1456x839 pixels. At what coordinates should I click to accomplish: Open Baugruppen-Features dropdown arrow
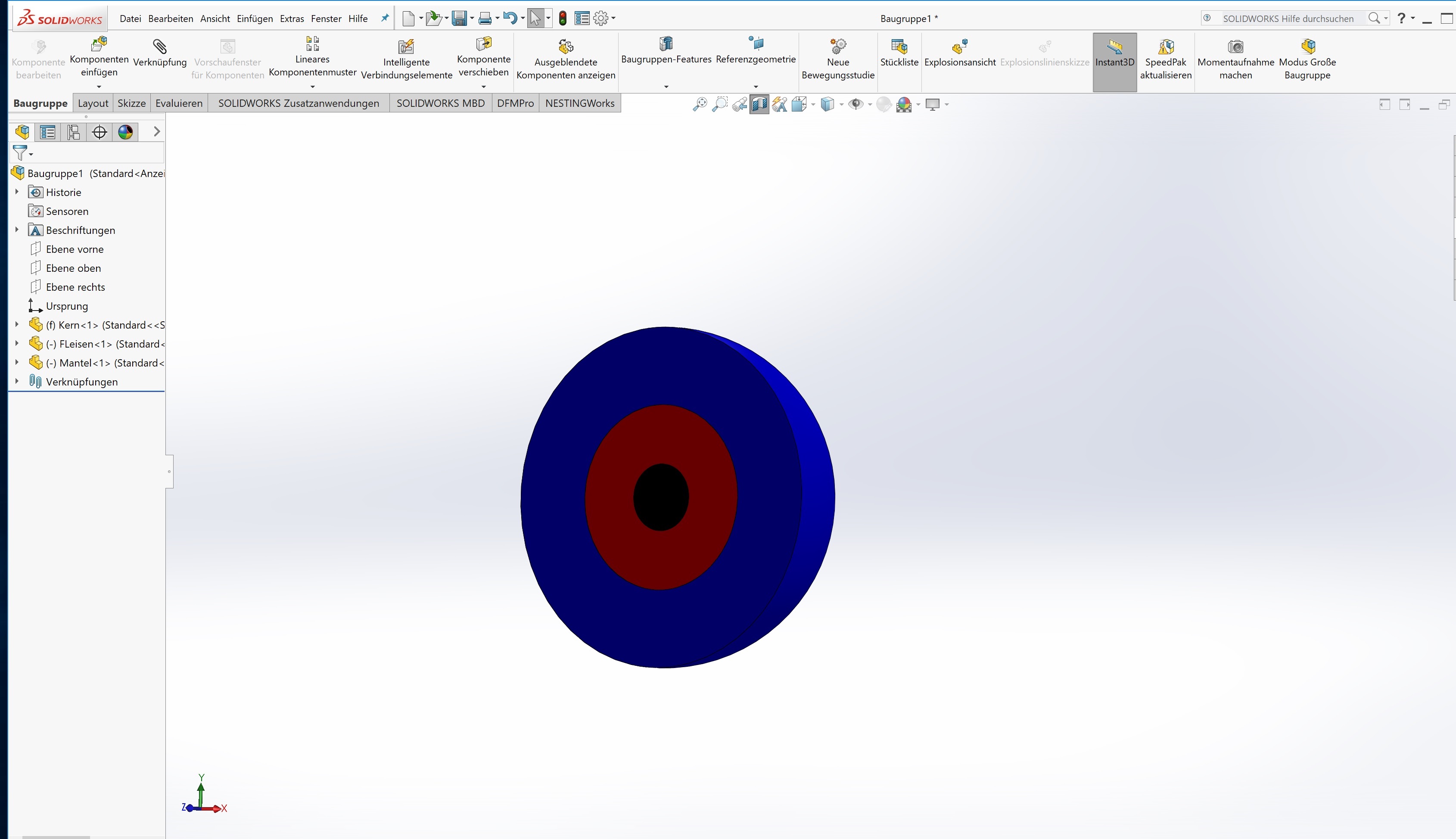[x=666, y=87]
